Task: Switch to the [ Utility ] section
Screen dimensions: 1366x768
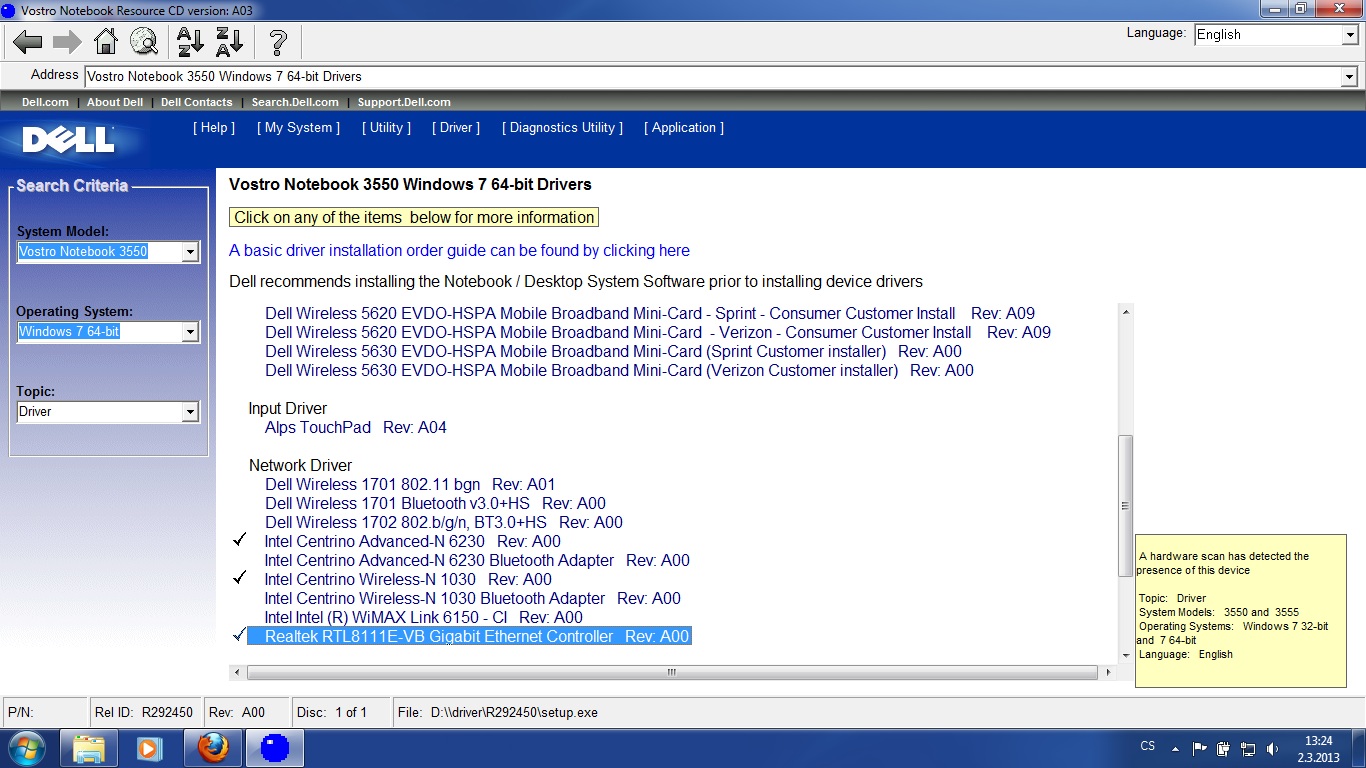Action: [x=386, y=128]
